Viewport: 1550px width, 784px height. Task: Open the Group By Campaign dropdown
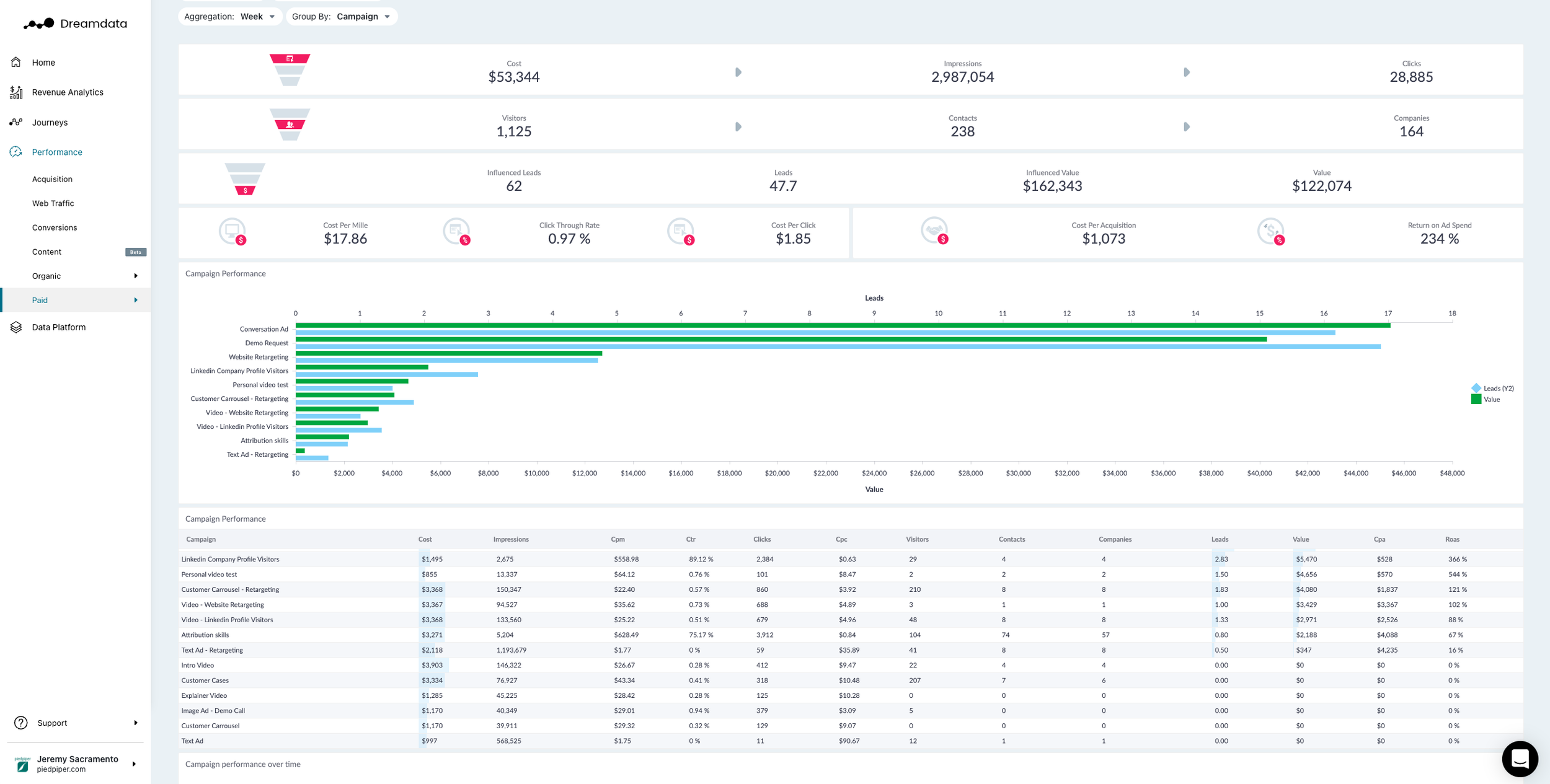click(x=342, y=17)
